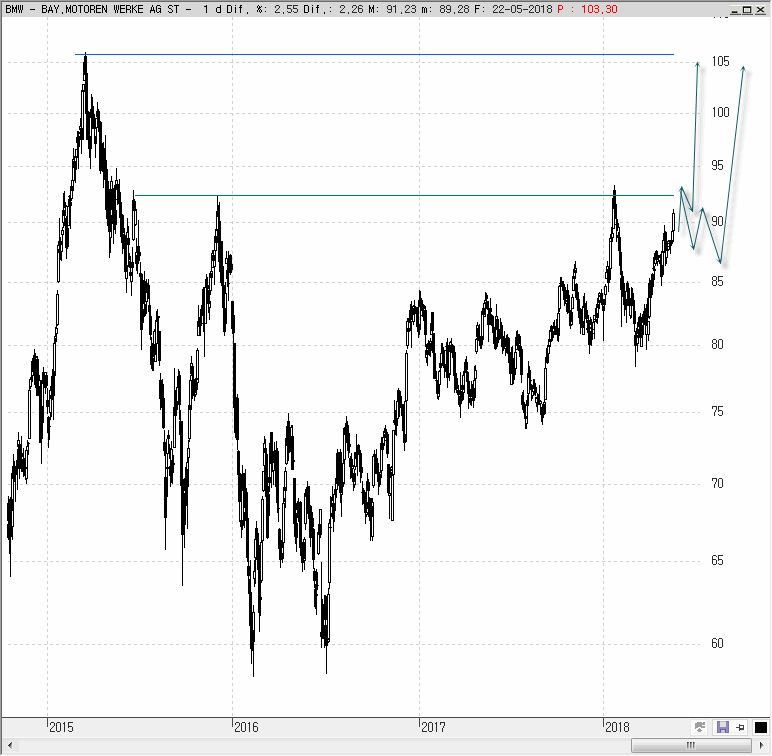Click the 60 price axis label
This screenshot has height=756, width=772.
click(x=717, y=643)
